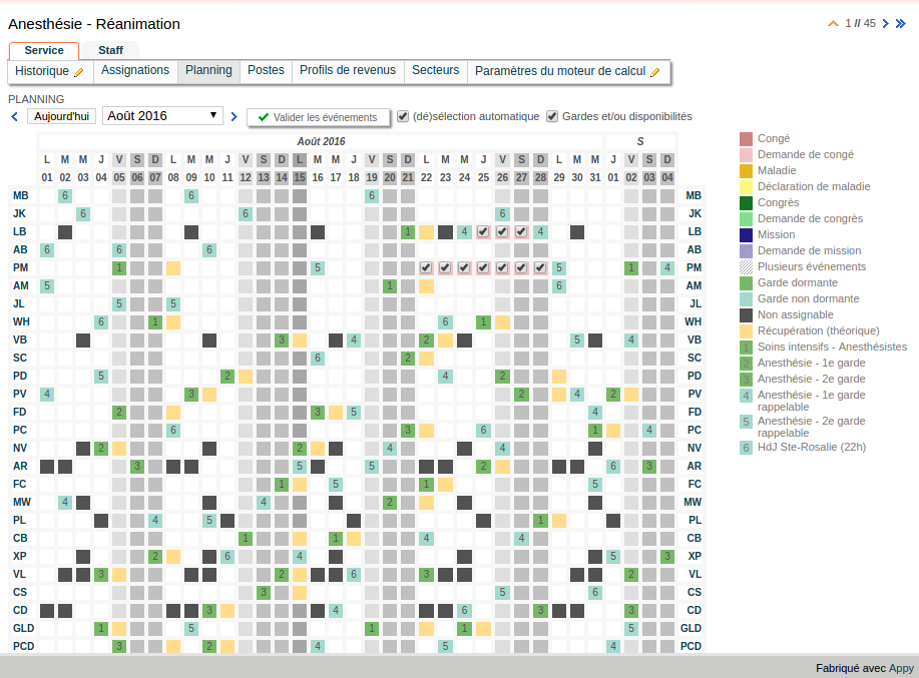Screen dimensions: 919x678
Task: Click the orange up arrow near the record counter
Action: (x=833, y=24)
